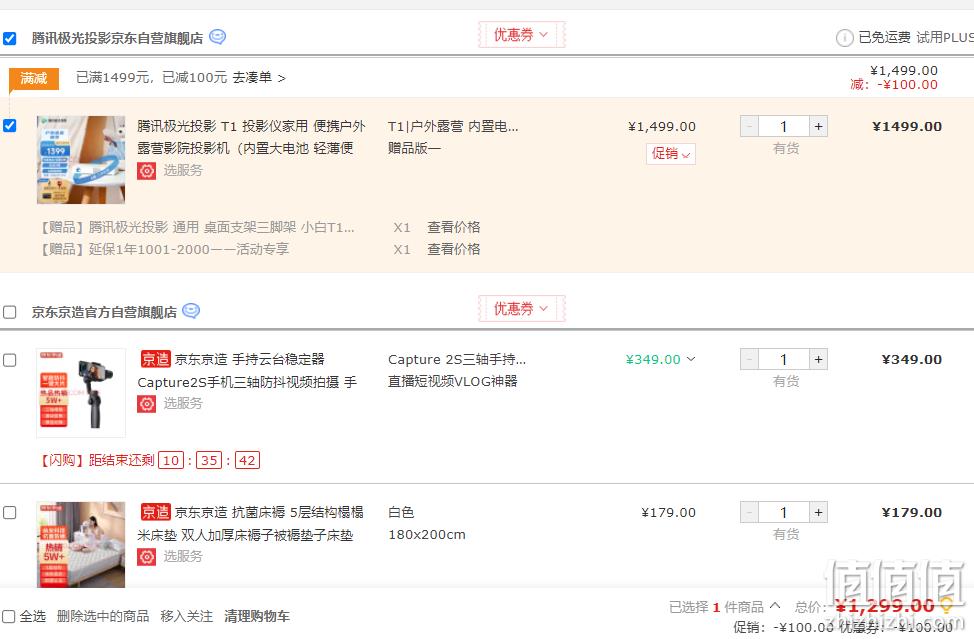Expand 促销 dropdown on projector item
Screen dimensions: 974x639
point(671,153)
